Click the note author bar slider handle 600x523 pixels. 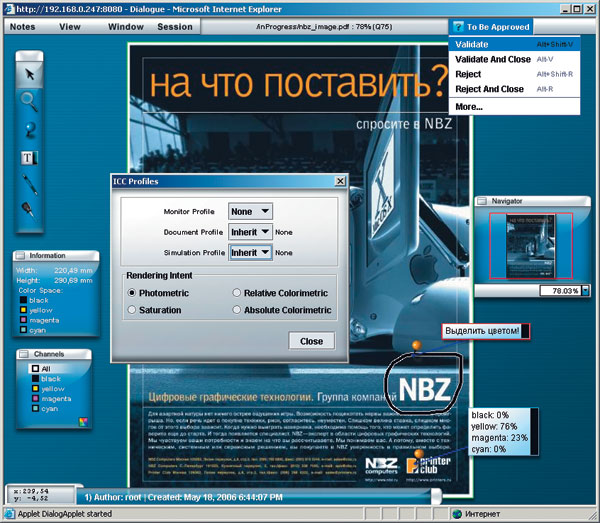tap(436, 497)
